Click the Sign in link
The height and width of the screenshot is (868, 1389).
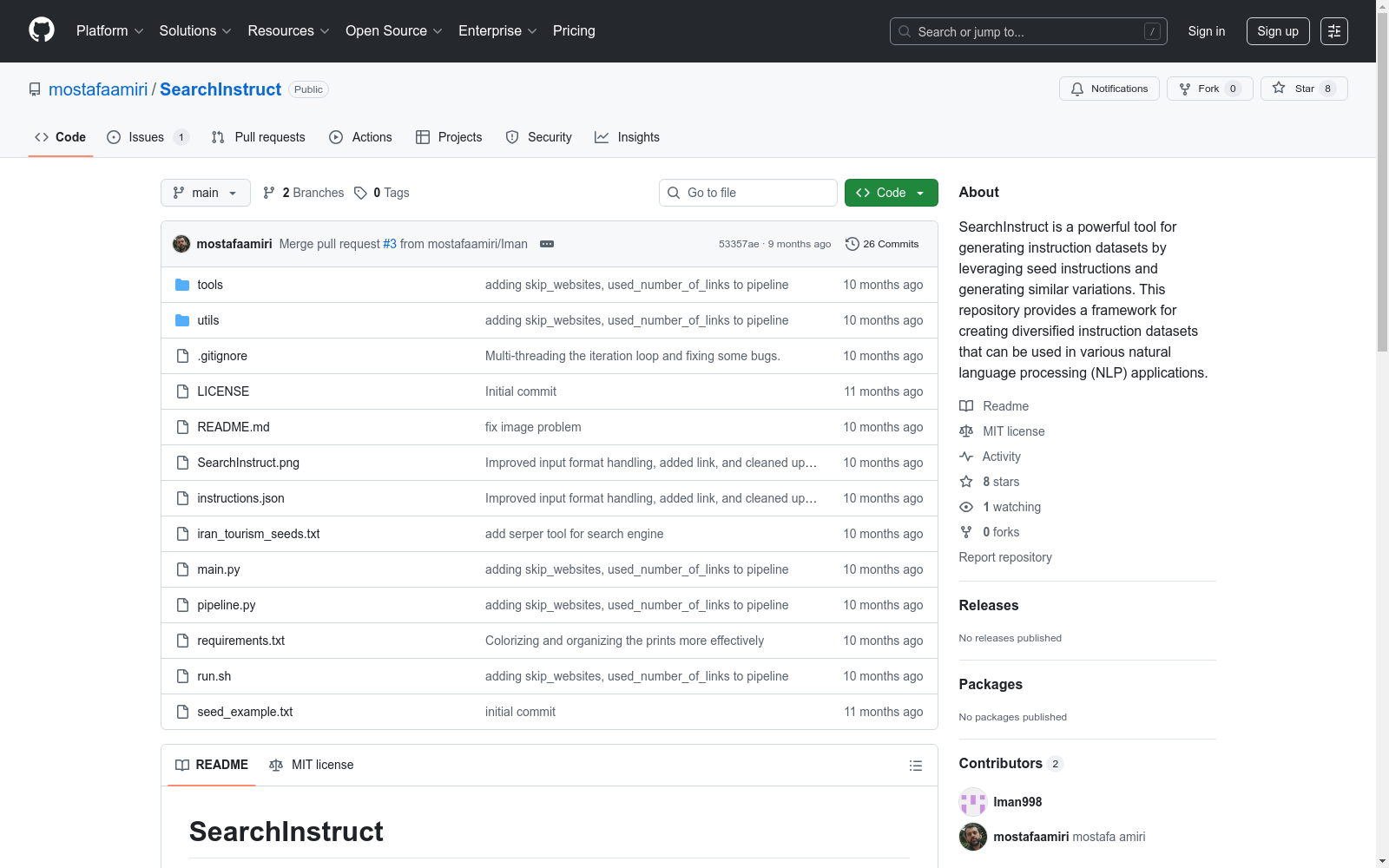pyautogui.click(x=1207, y=31)
